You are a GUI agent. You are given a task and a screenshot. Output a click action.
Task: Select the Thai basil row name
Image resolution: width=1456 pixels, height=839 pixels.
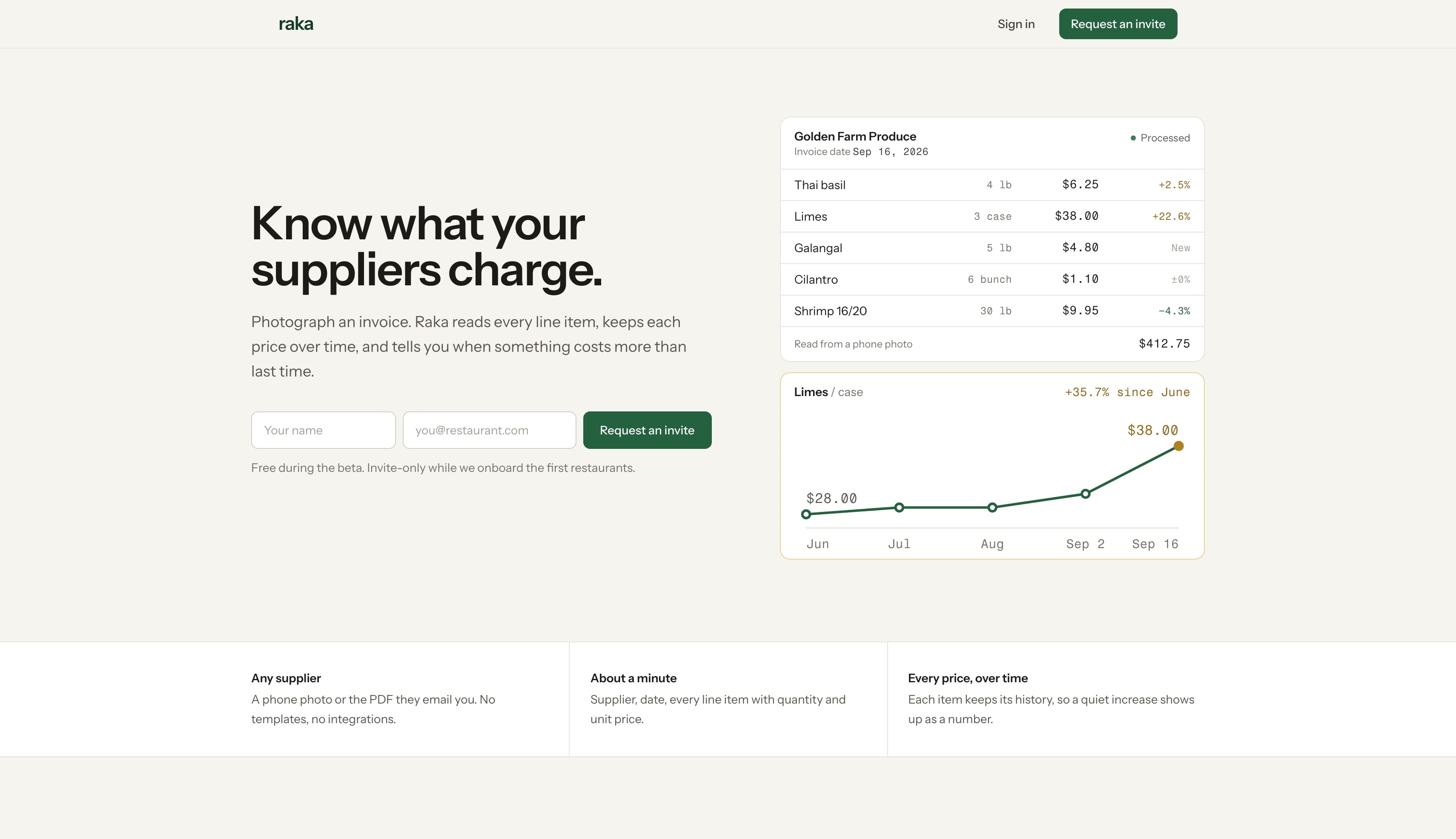(820, 185)
